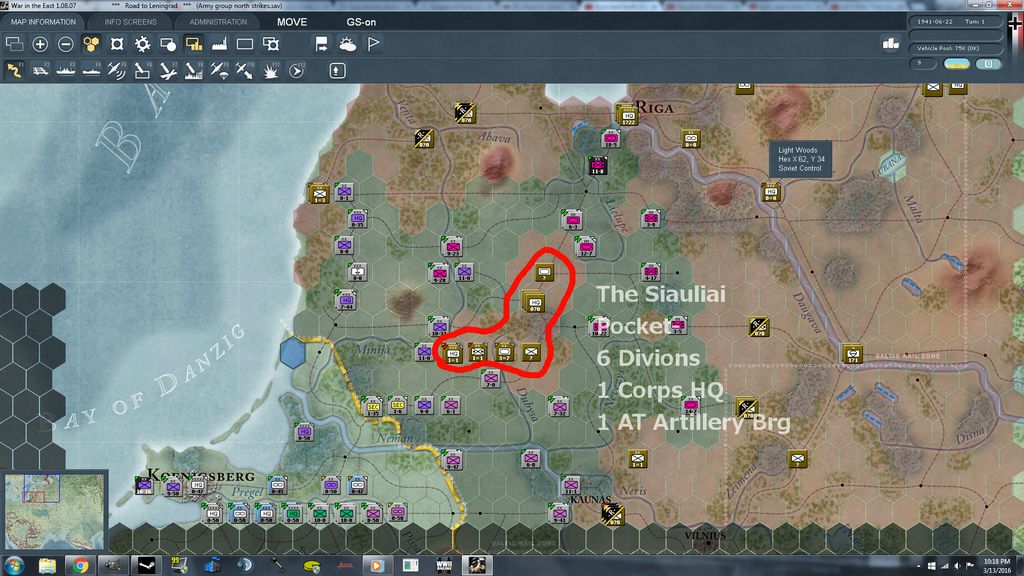Select the HQ unit counter at Riga
1024x576 pixels.
[x=628, y=116]
